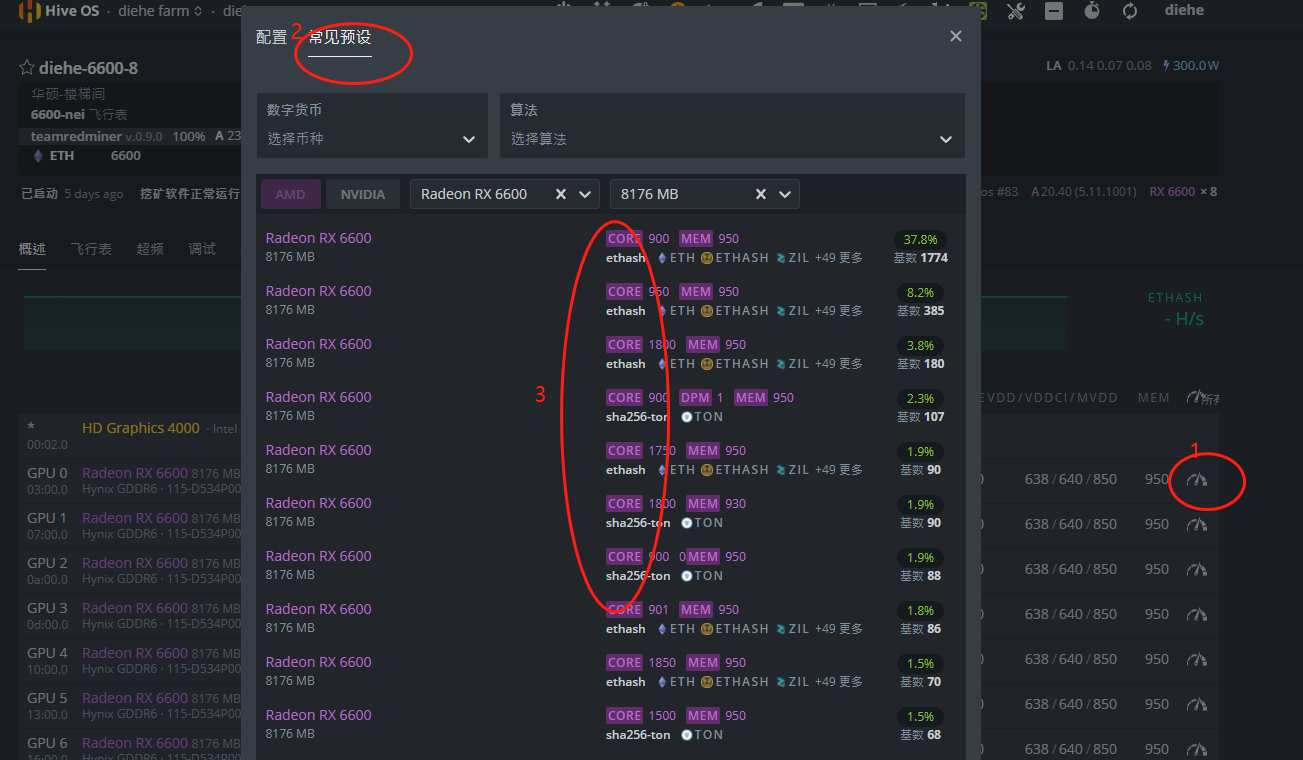Image resolution: width=1303 pixels, height=760 pixels.
Task: Expand the Radeon RX 6600 model dropdown arrow
Action: coord(586,194)
